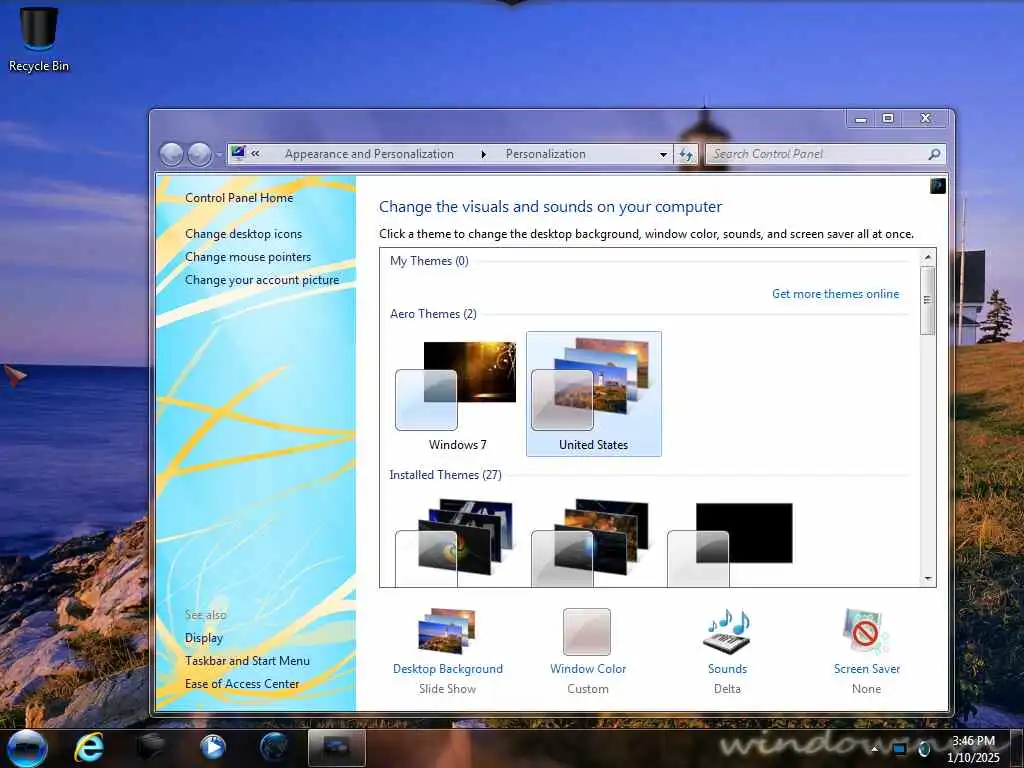Click the Installed Themes (27) heading
Image resolution: width=1024 pixels, height=768 pixels.
445,475
